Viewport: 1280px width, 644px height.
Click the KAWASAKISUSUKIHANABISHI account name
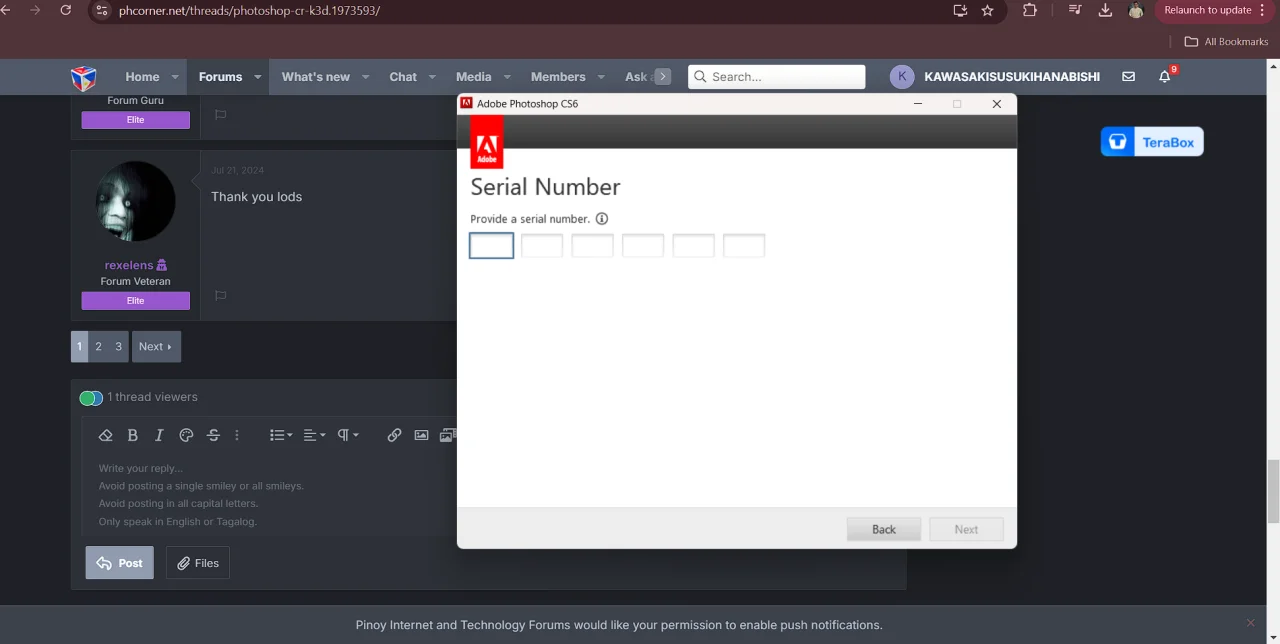coord(1012,77)
